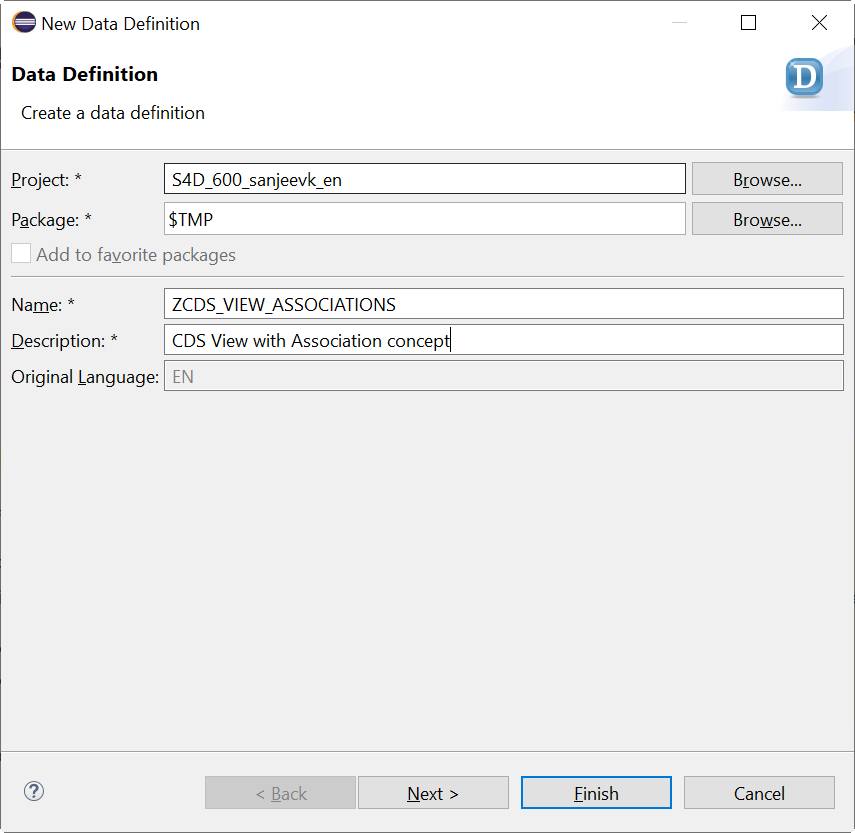Open help via the question mark icon

(34, 791)
